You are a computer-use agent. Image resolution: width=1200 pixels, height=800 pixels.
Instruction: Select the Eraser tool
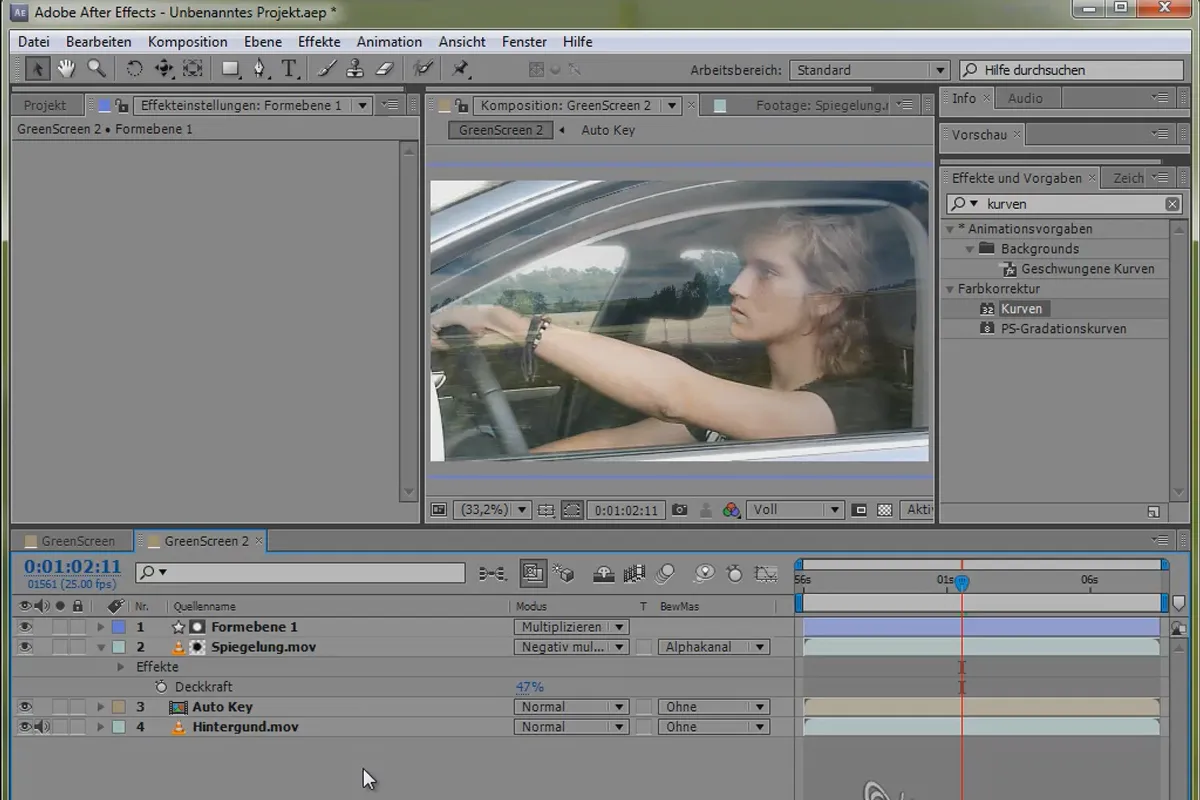385,68
